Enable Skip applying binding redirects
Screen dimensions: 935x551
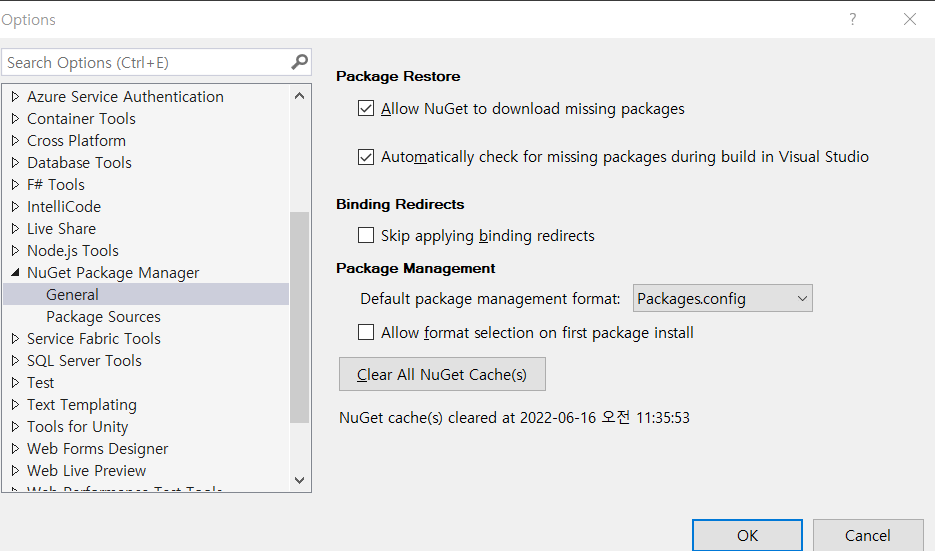[366, 235]
